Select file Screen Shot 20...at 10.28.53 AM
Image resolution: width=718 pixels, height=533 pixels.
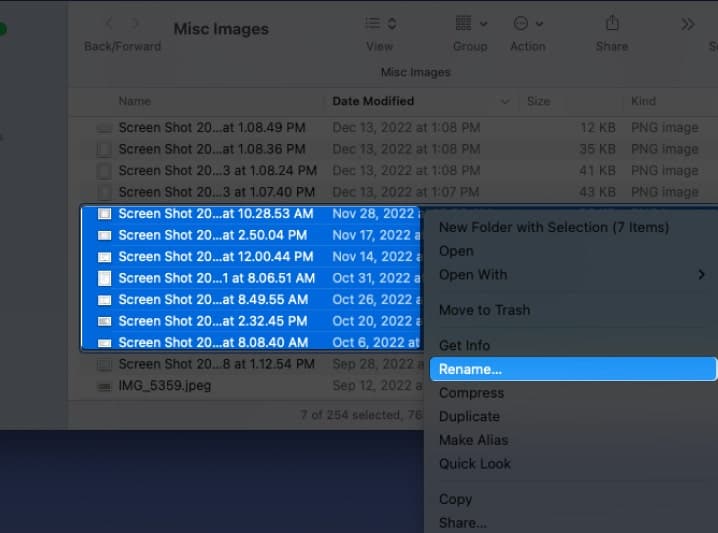click(216, 213)
